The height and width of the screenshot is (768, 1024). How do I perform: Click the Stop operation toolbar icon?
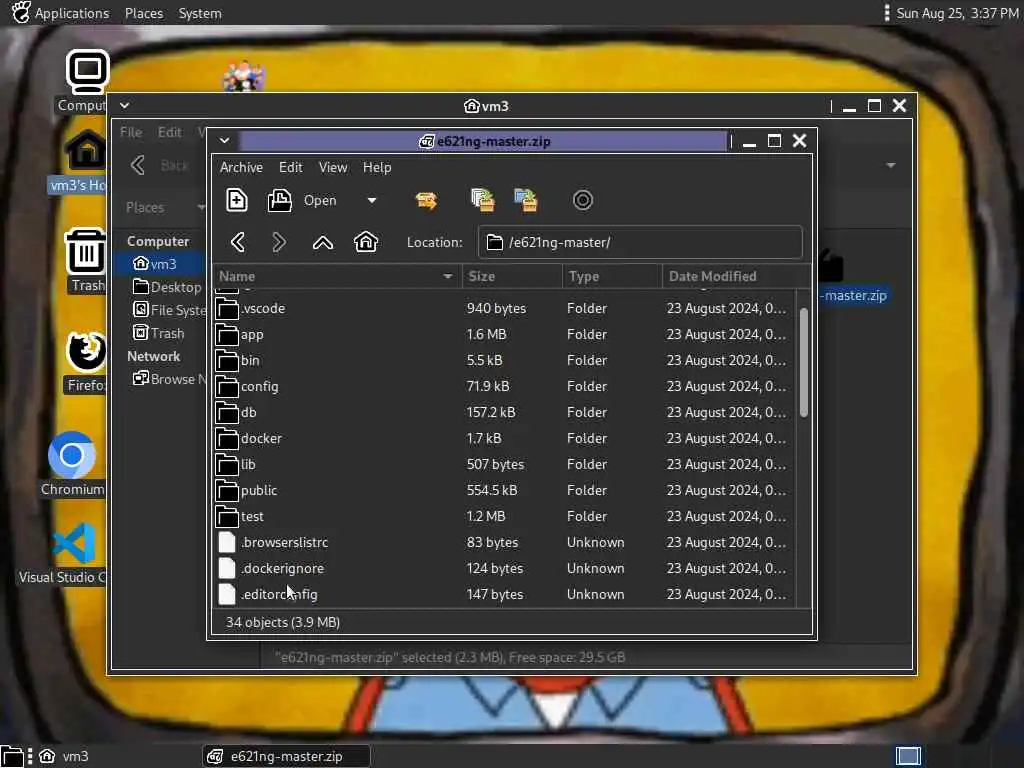[x=583, y=200]
